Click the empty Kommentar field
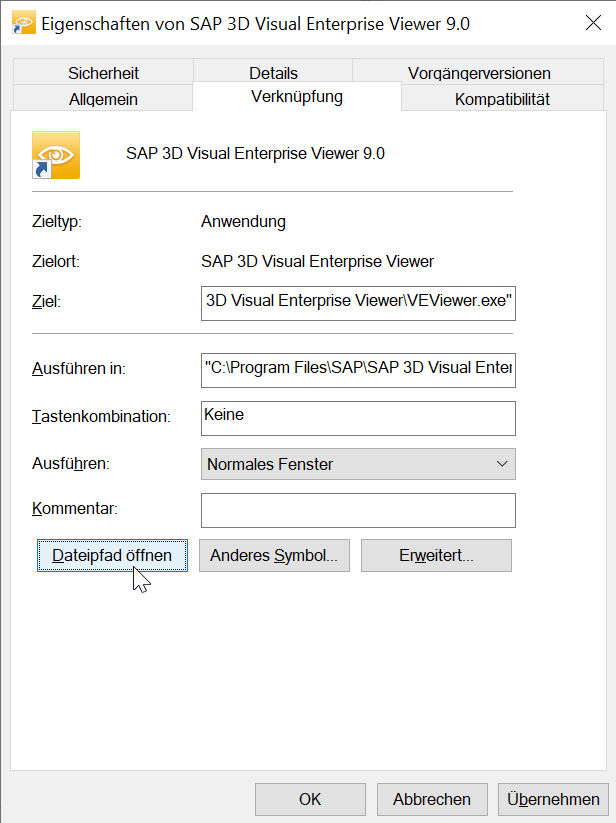 click(358, 510)
